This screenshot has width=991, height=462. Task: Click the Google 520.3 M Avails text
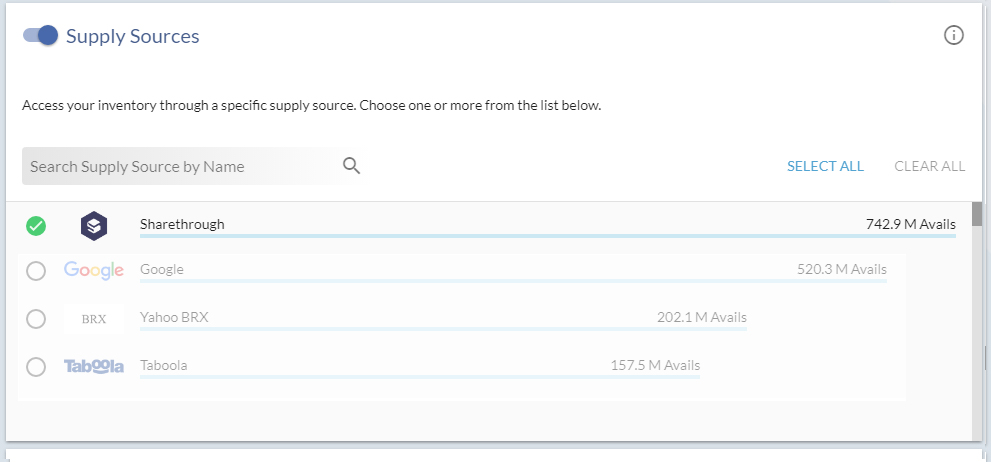pyautogui.click(x=842, y=269)
